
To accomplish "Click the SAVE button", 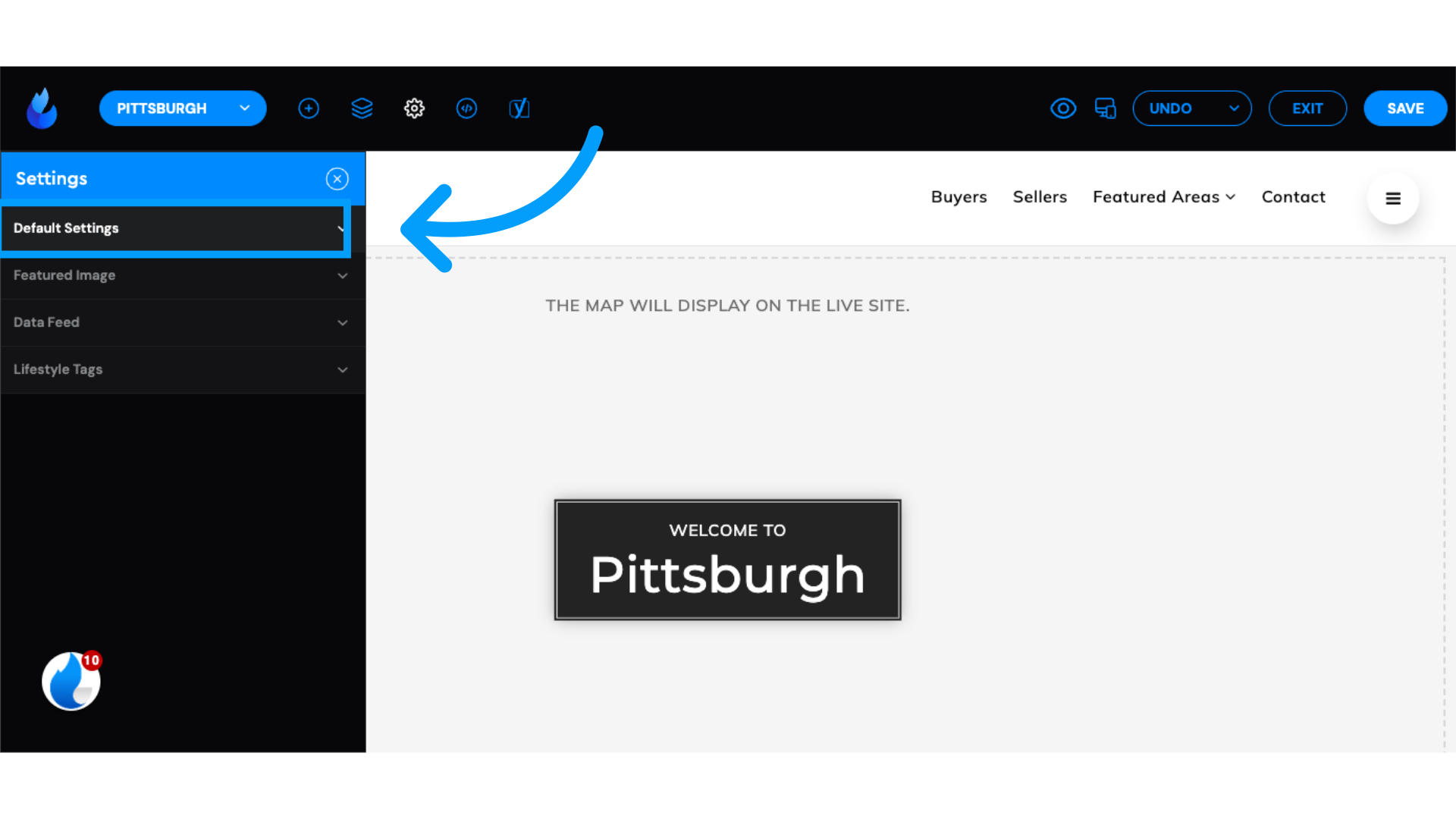I will tap(1405, 108).
